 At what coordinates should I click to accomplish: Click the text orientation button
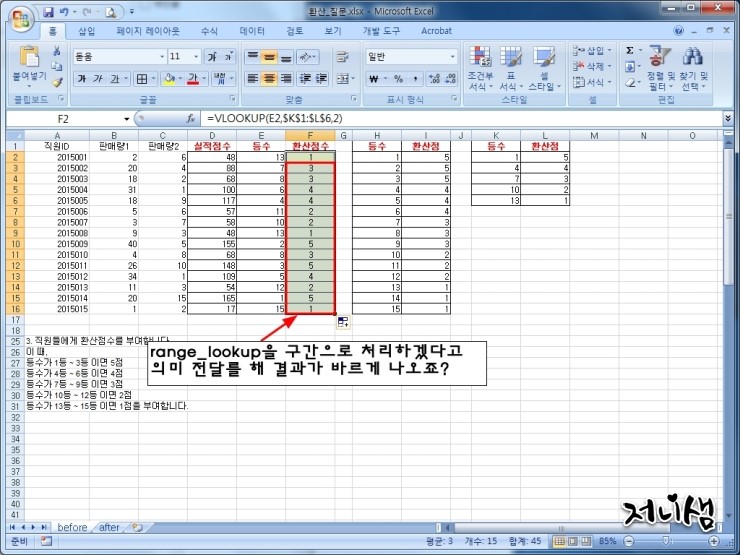(x=307, y=57)
